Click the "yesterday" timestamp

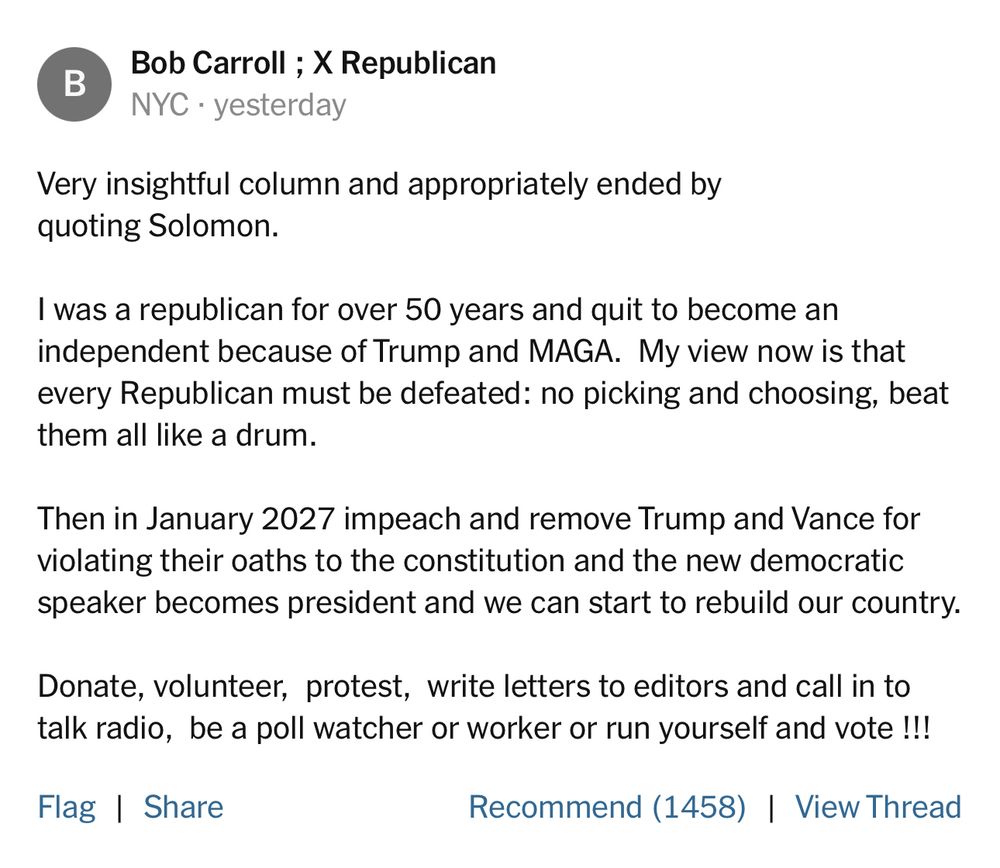pos(280,106)
